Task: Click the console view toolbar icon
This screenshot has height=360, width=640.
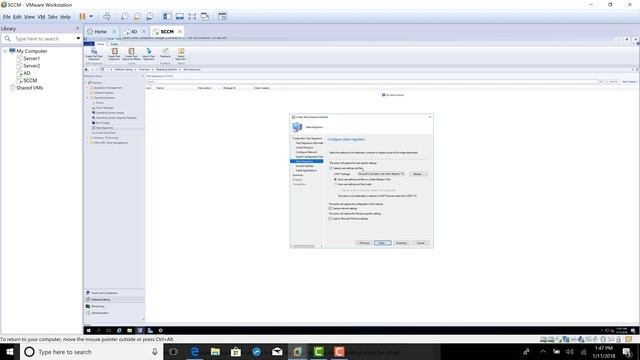Action: point(222,17)
